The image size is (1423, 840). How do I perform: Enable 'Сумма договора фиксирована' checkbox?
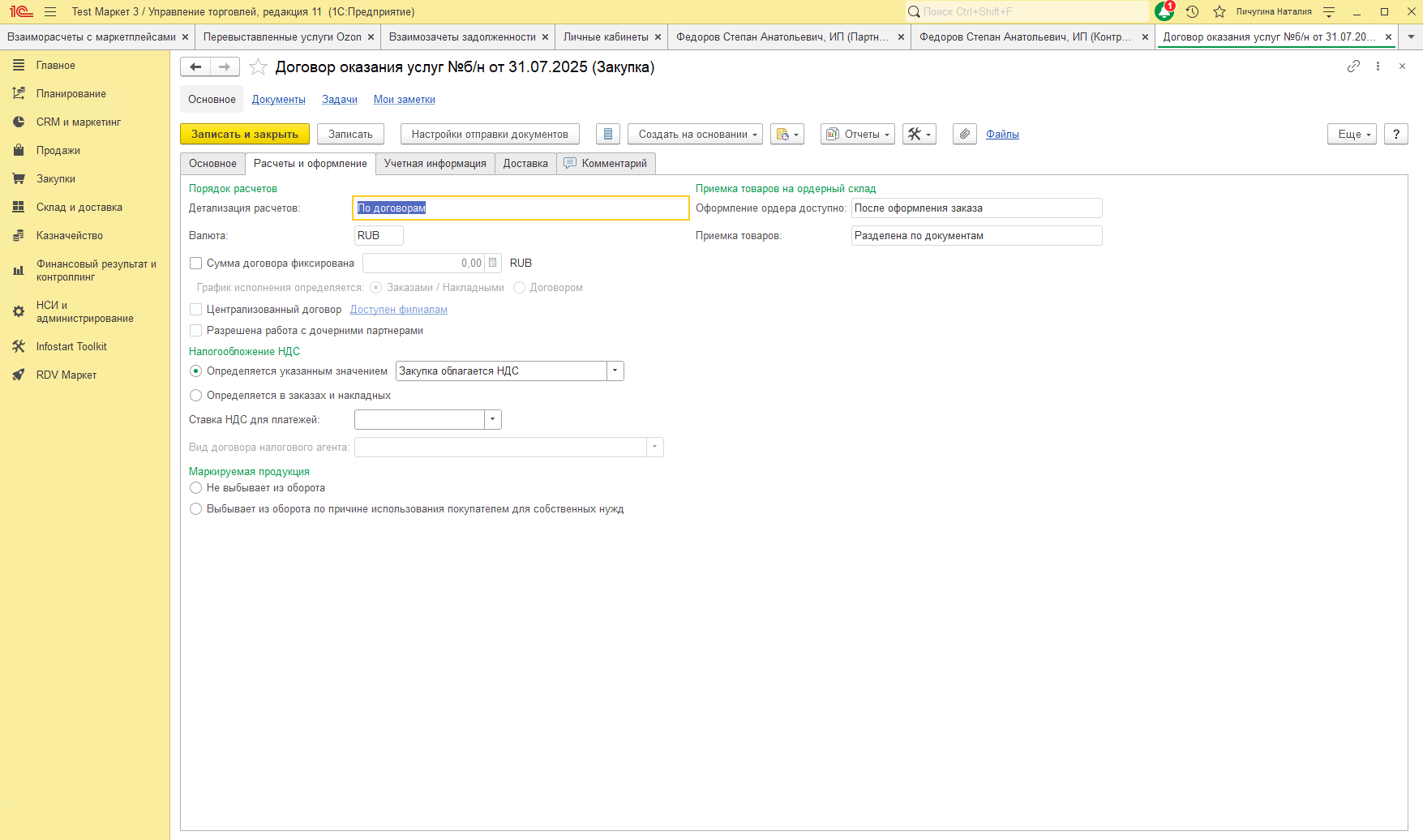(x=195, y=263)
